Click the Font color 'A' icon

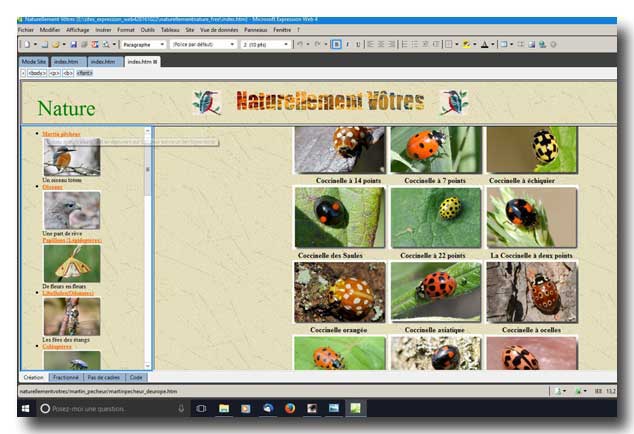[484, 44]
